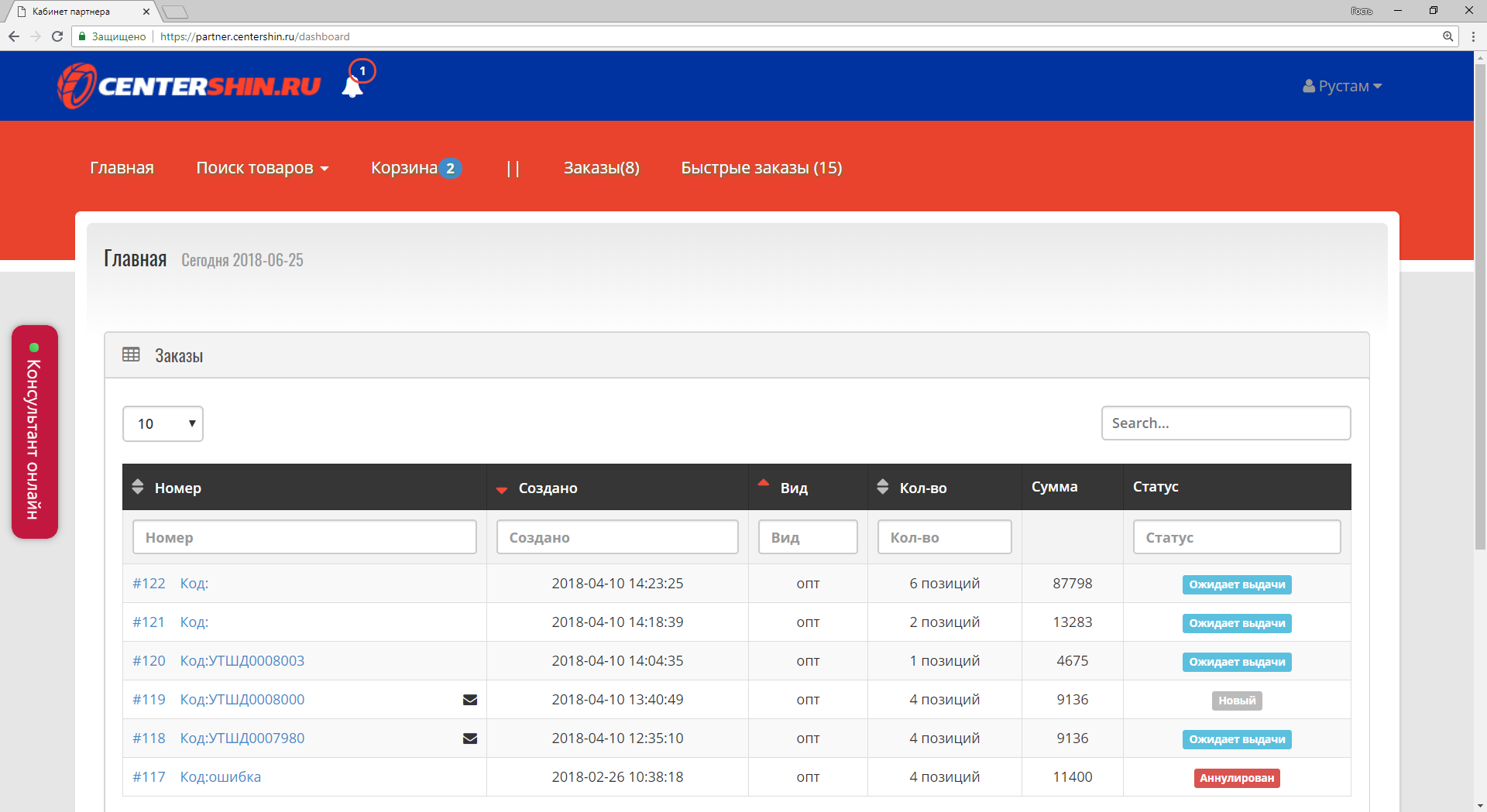Click the browser back arrow
Viewport: 1487px width, 812px height.
(x=14, y=36)
